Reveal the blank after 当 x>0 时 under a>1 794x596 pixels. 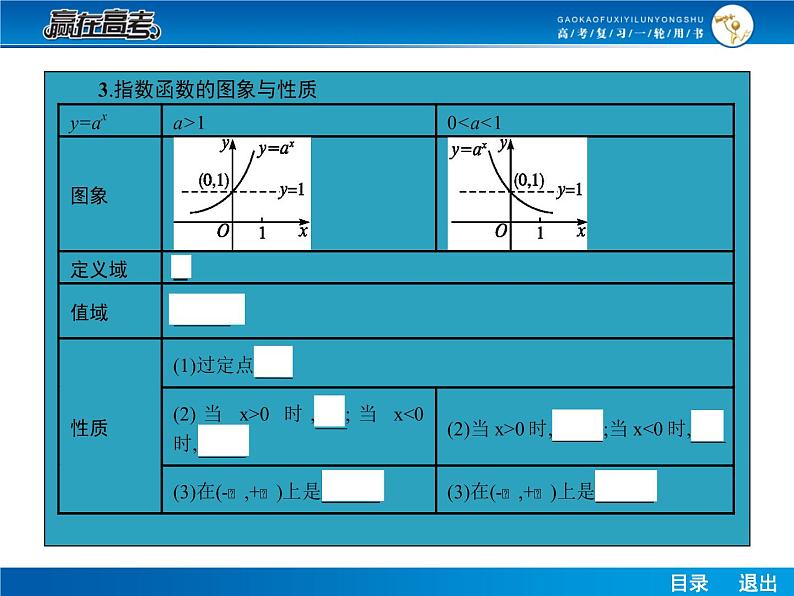pyautogui.click(x=330, y=412)
